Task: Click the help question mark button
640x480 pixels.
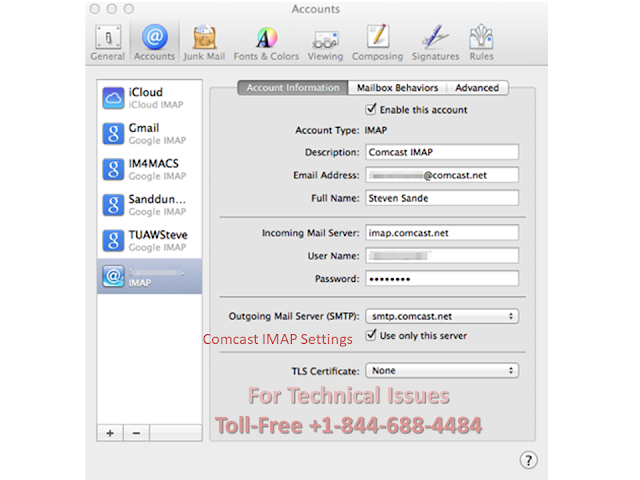Action: pos(529,460)
